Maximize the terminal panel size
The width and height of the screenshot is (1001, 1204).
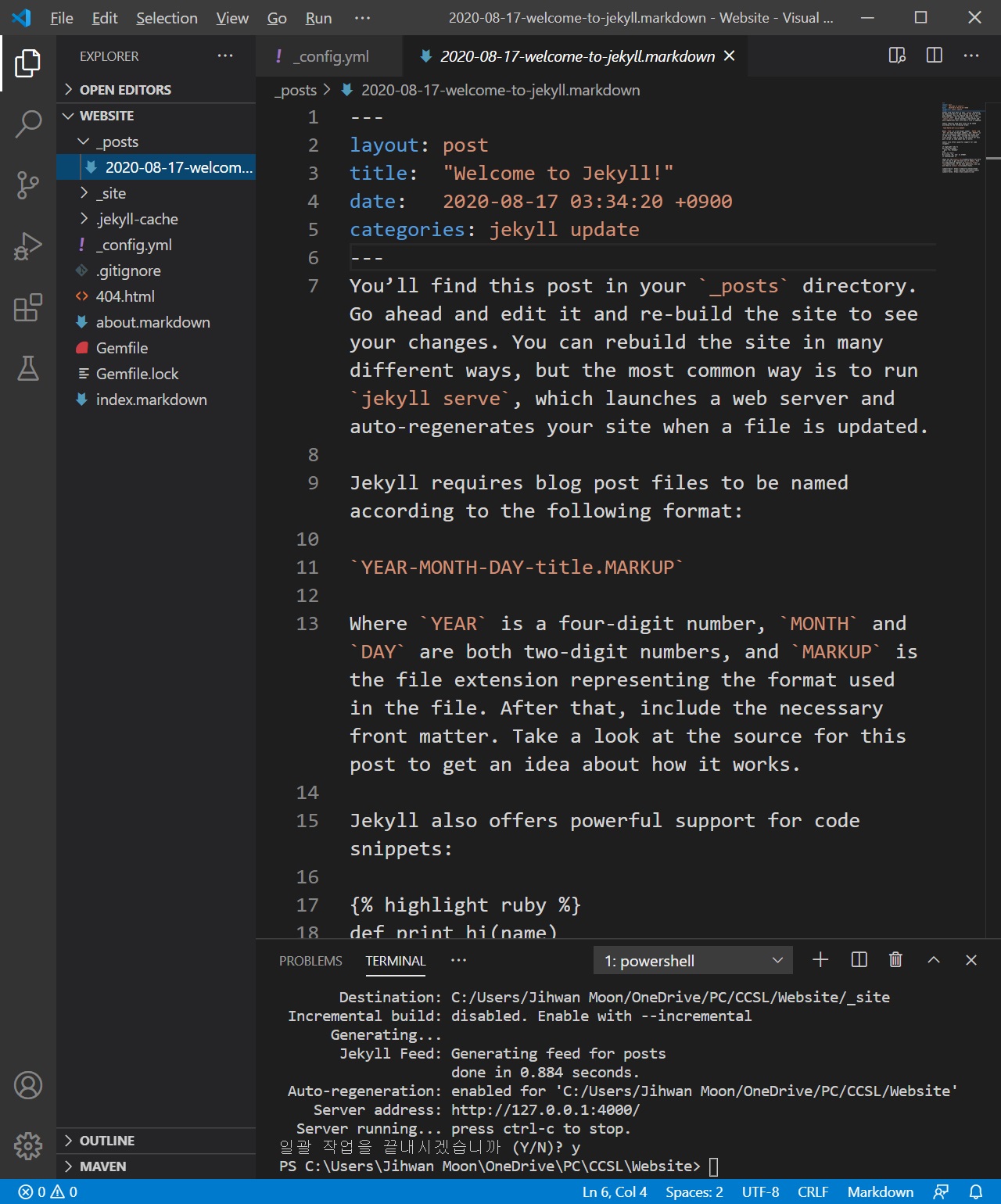934,960
